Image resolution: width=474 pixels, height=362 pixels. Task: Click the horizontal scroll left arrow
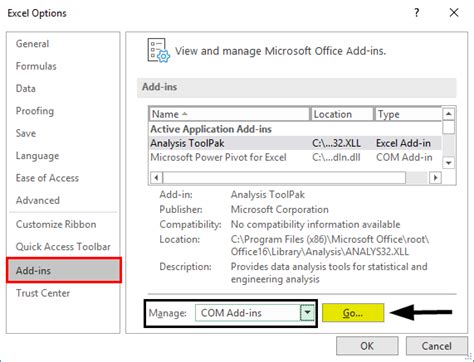156,177
